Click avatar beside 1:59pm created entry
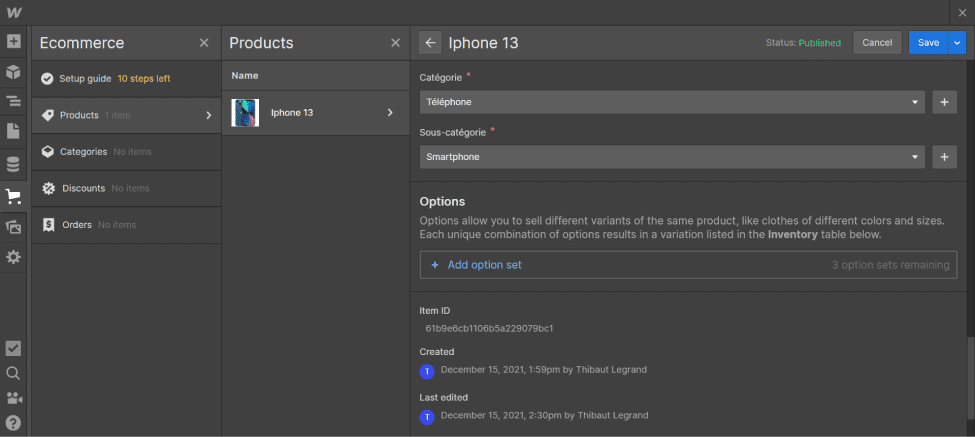975x437 pixels. tap(427, 372)
